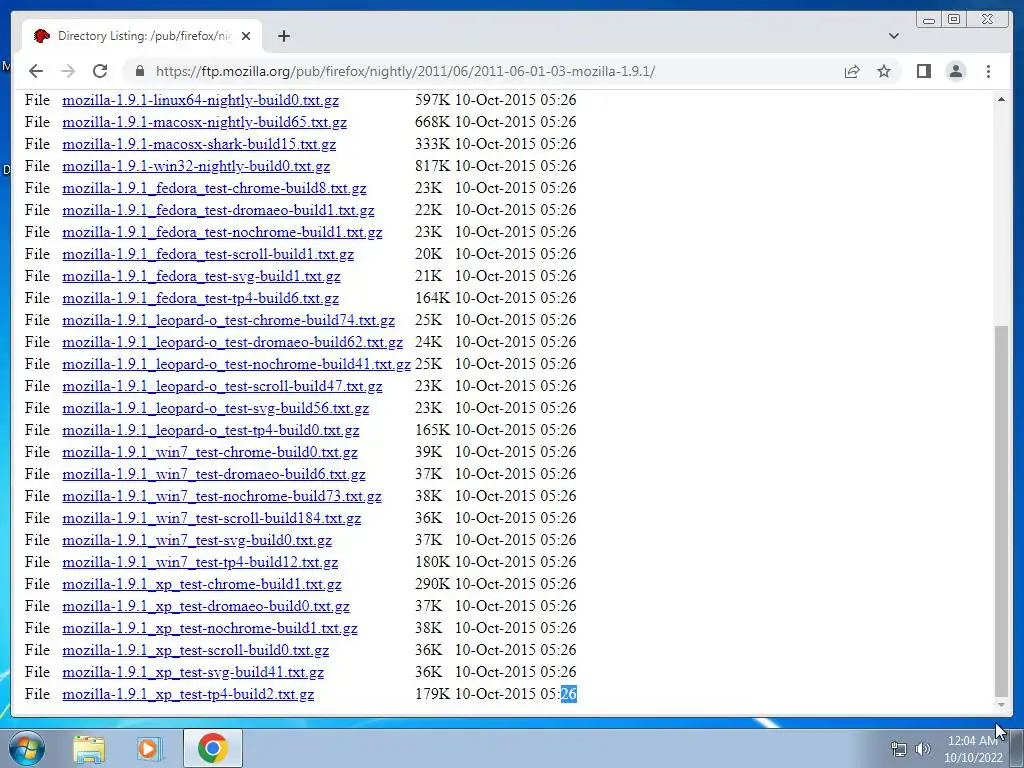Click the highlighted 26 in last row
1024x768 pixels.
pos(569,694)
